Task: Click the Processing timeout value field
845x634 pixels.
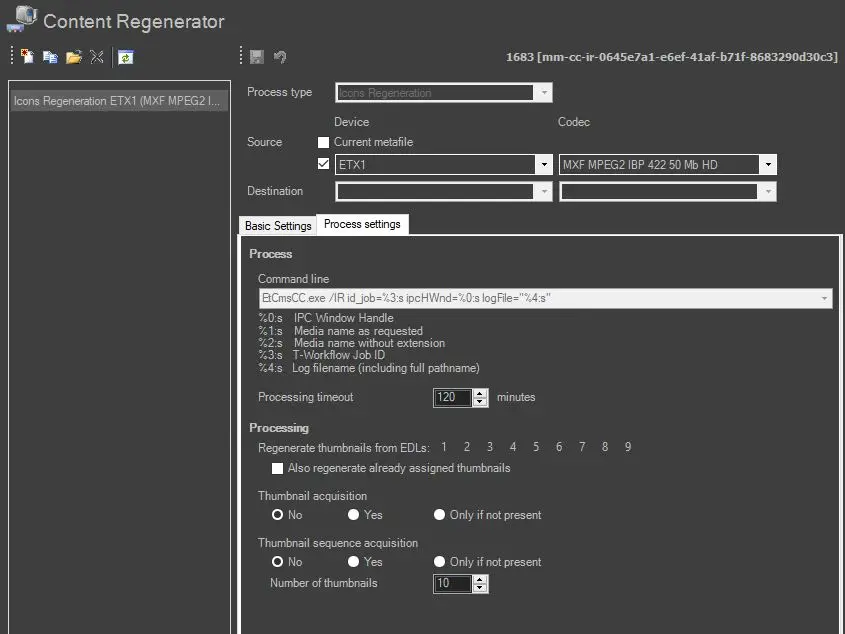Action: click(x=452, y=397)
